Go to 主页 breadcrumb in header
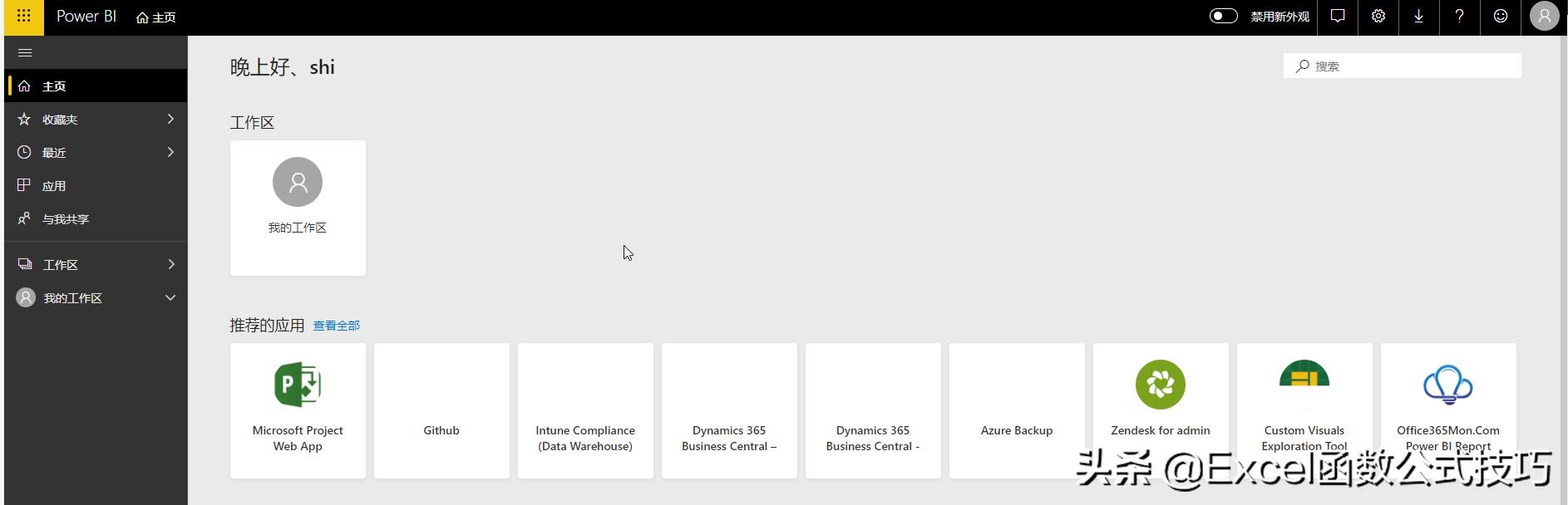 click(156, 17)
